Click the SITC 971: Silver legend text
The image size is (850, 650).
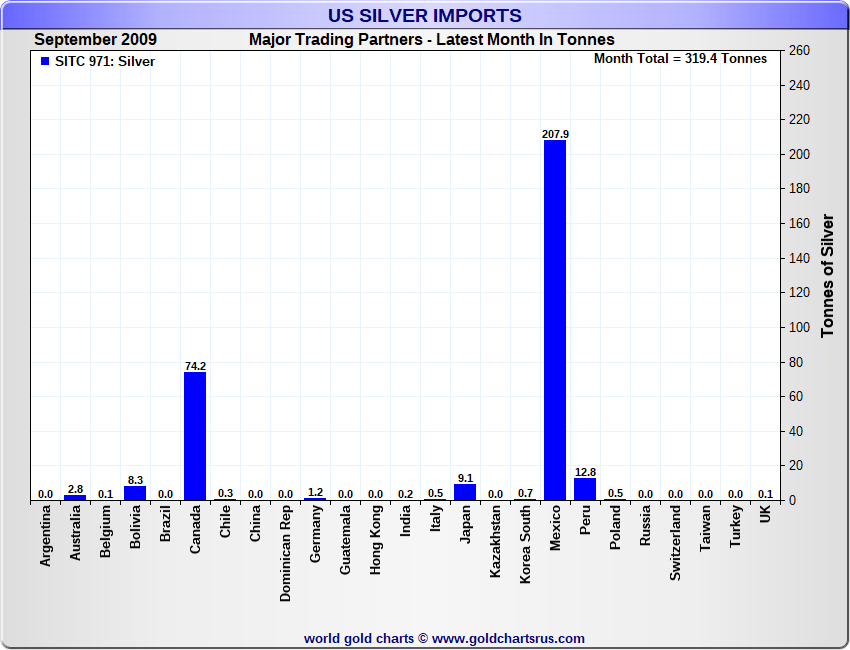(x=105, y=62)
